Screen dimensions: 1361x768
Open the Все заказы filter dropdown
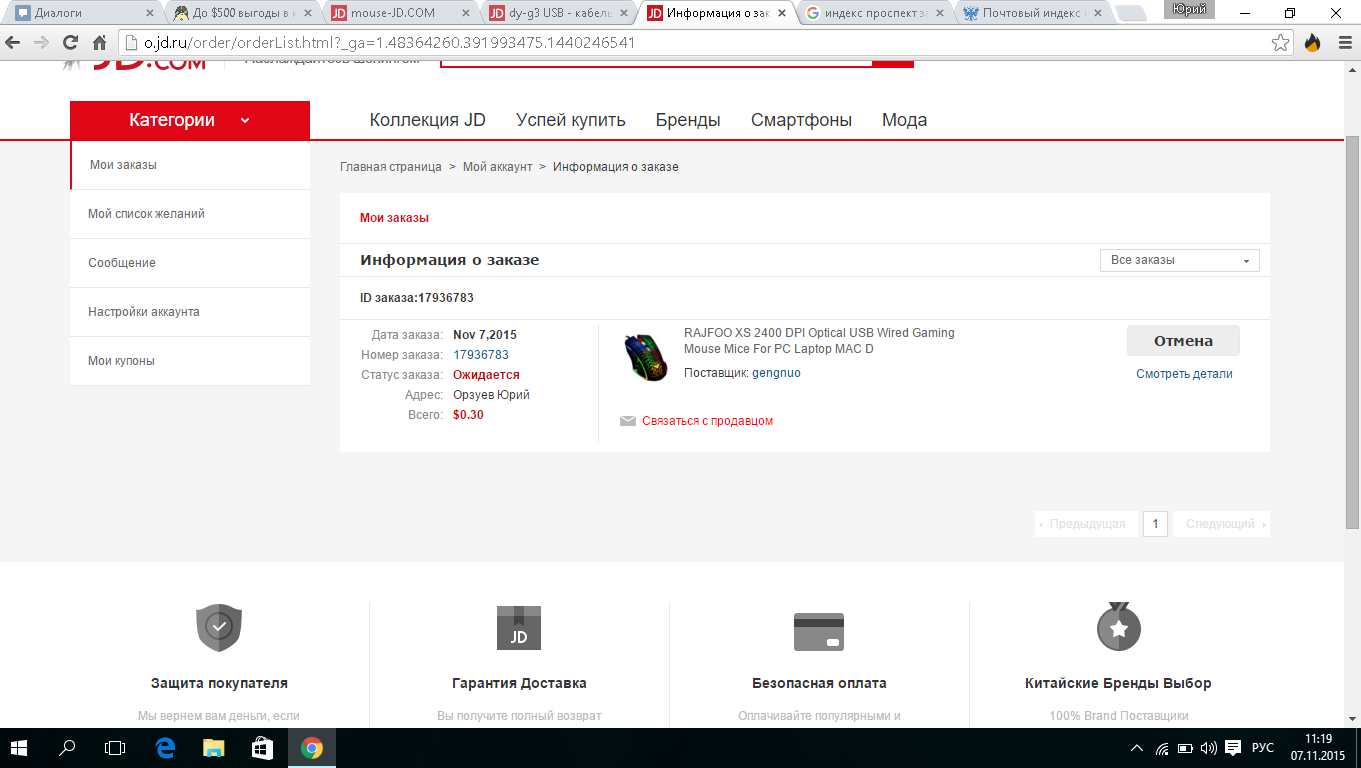pyautogui.click(x=1179, y=260)
